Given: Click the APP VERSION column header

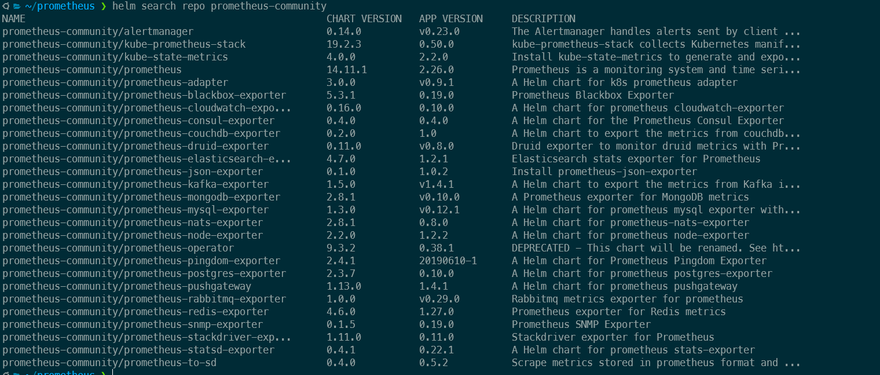Looking at the screenshot, I should tap(451, 19).
